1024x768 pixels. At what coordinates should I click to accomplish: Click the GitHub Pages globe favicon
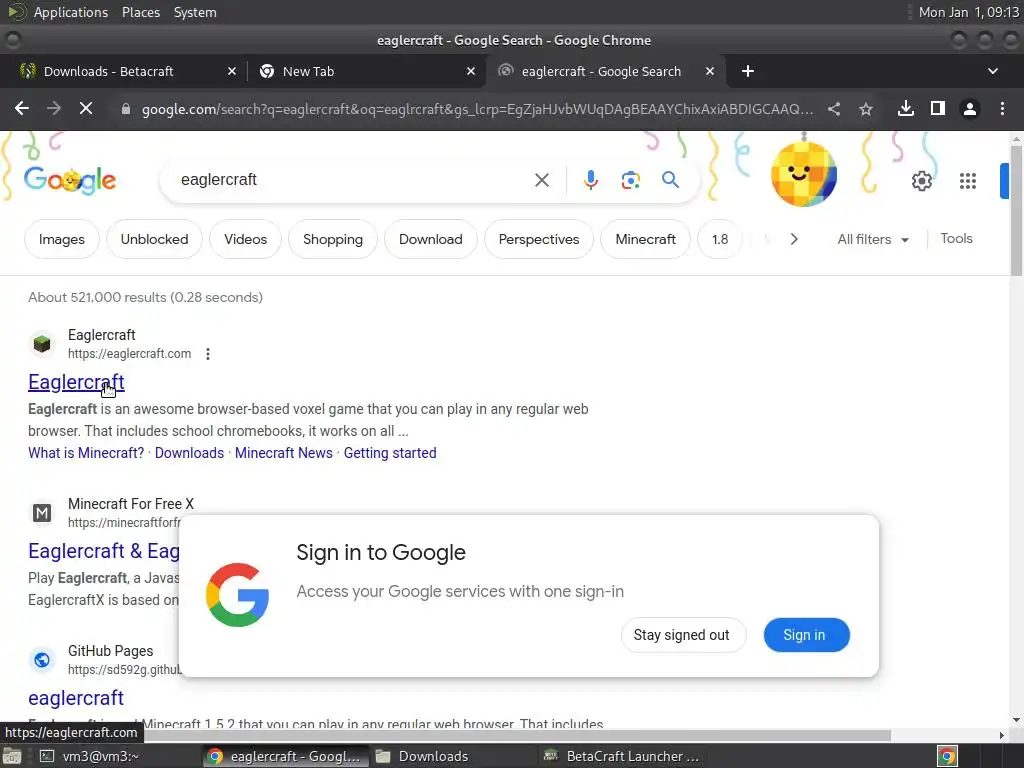click(42, 660)
